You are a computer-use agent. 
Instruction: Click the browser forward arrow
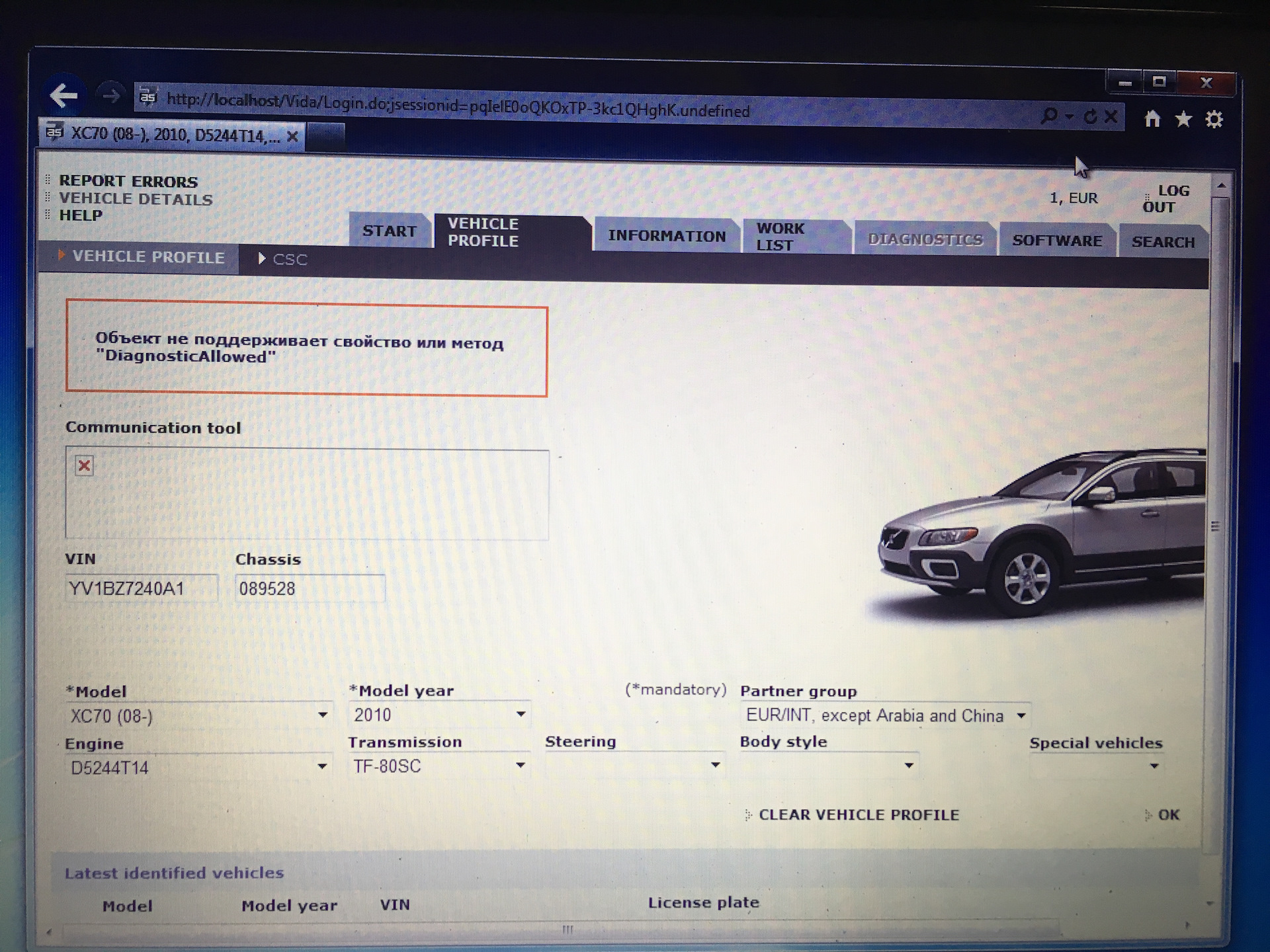(110, 97)
